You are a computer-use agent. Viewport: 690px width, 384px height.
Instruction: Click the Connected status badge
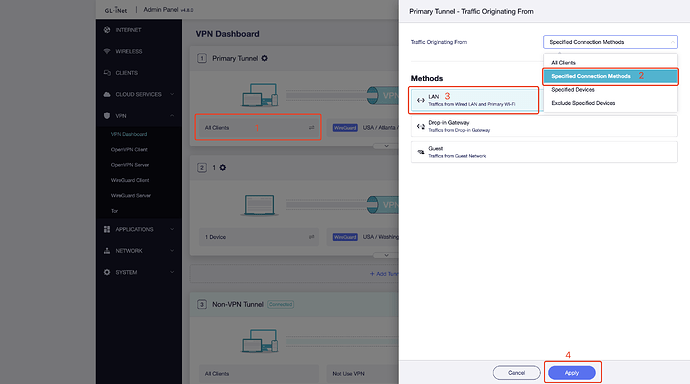point(280,304)
